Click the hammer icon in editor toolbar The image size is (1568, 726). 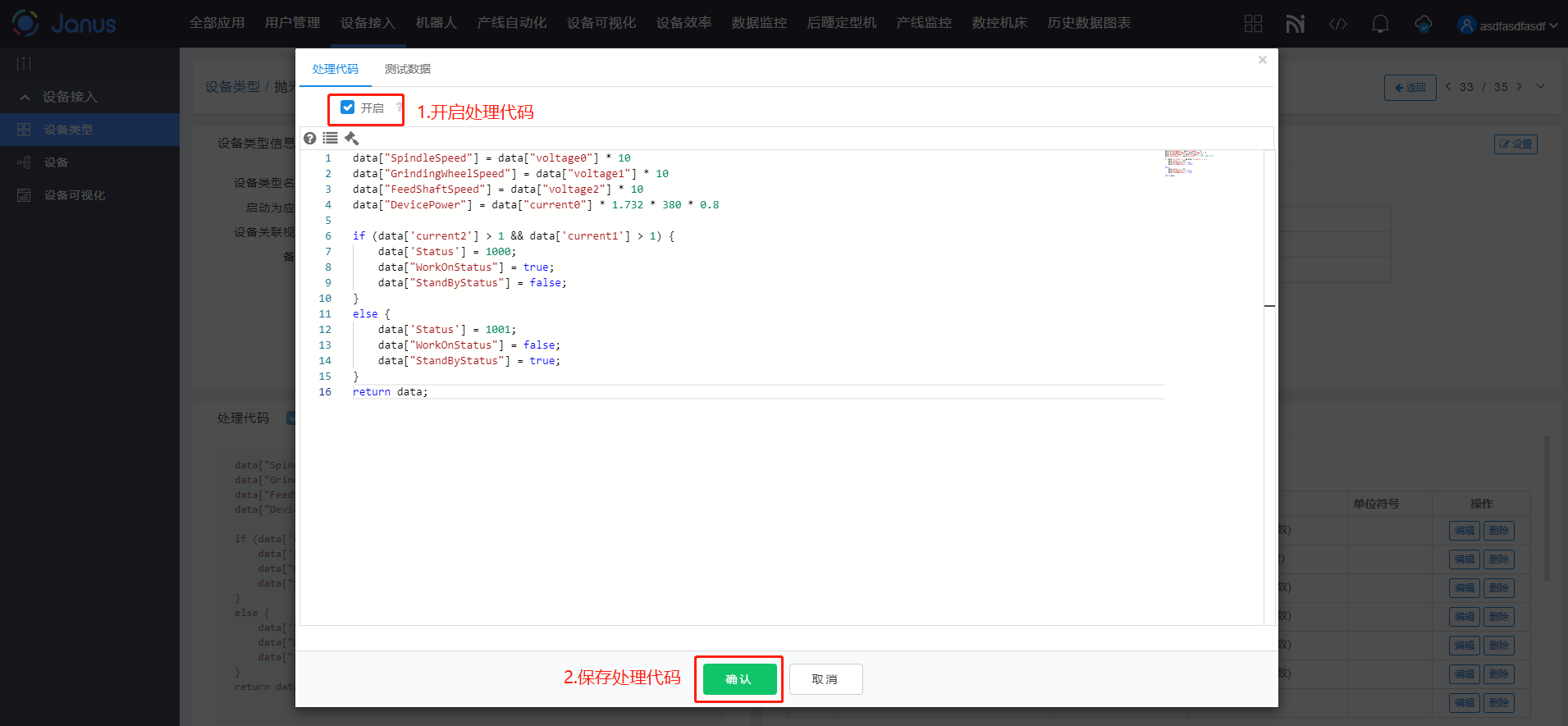point(352,138)
